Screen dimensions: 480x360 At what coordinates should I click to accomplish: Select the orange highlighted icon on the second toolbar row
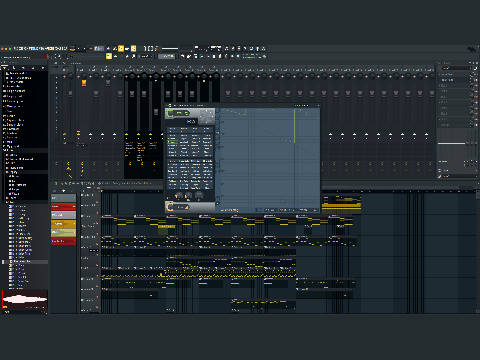(x=109, y=56)
